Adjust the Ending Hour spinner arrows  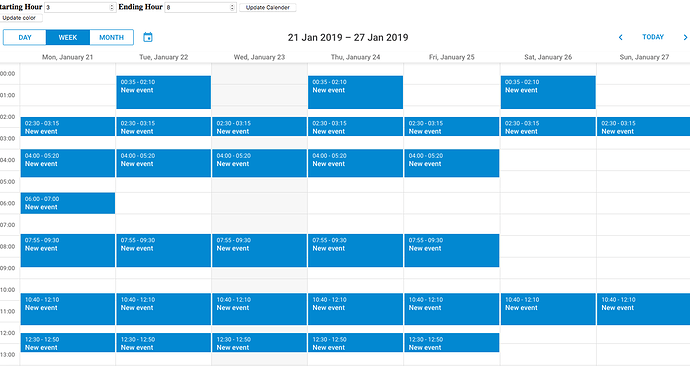pos(232,7)
